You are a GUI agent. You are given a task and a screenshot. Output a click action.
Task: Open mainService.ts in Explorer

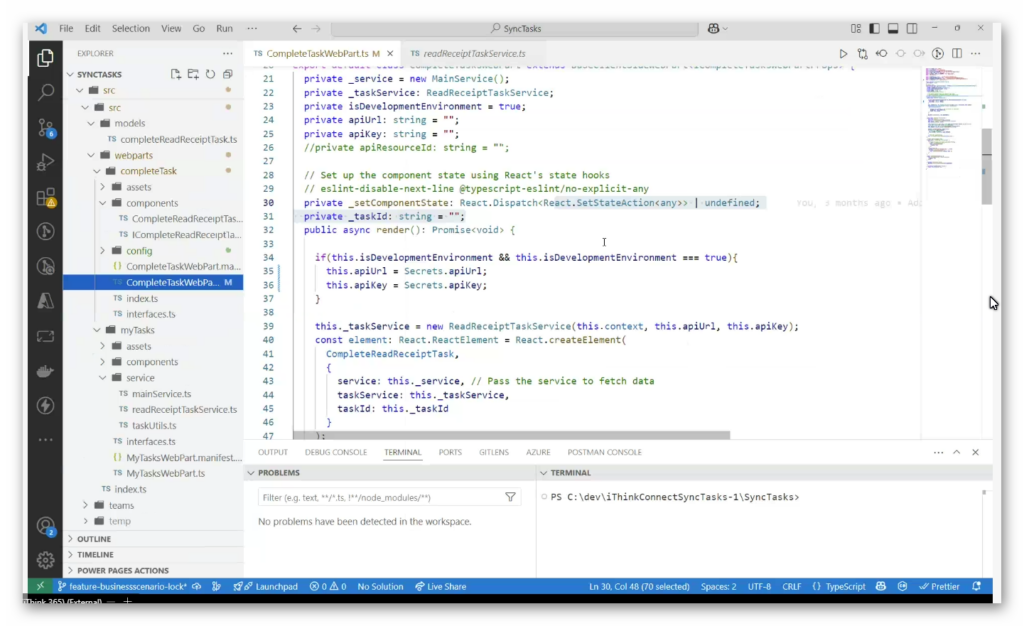click(161, 394)
